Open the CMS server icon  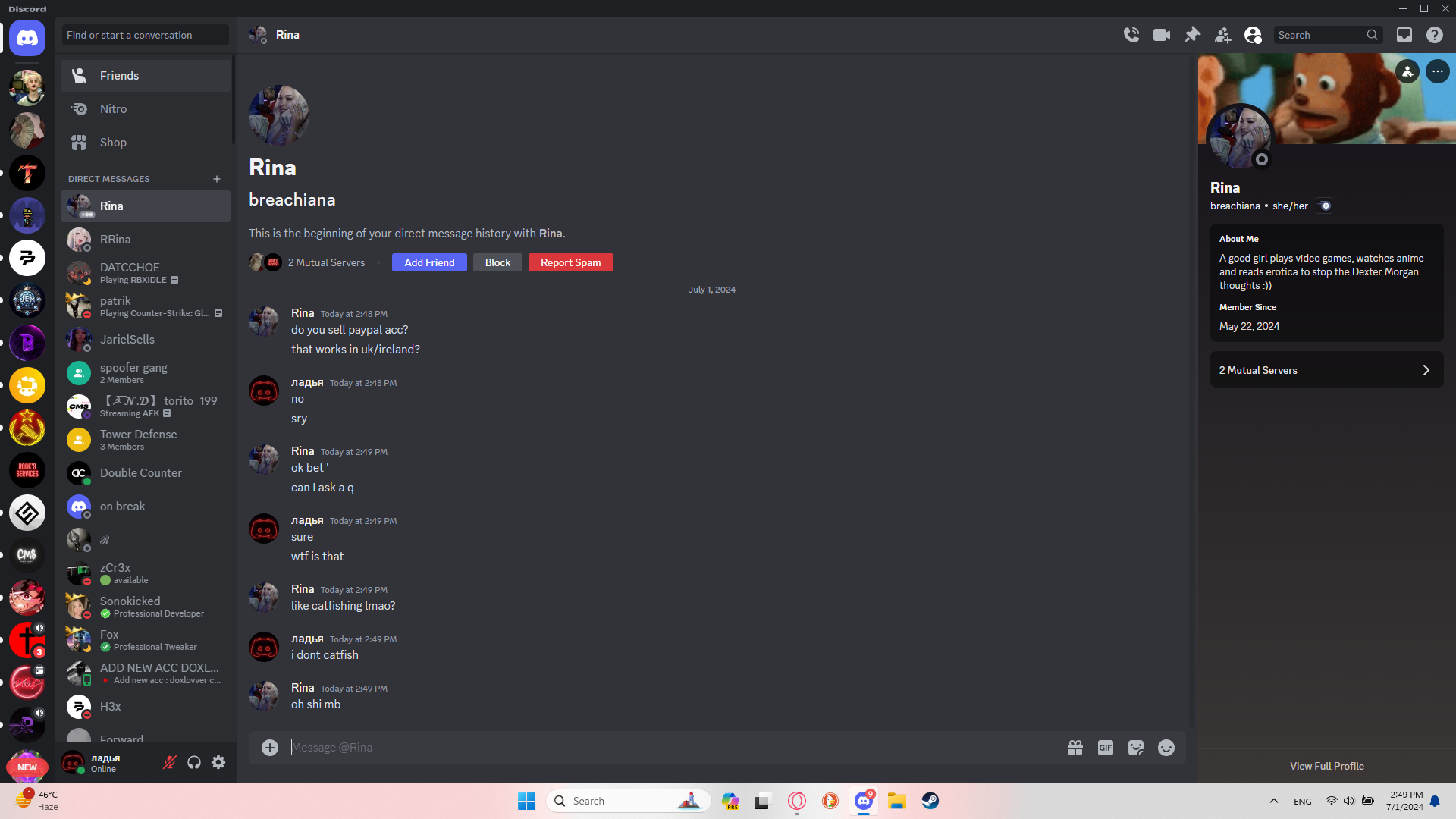coord(27,555)
